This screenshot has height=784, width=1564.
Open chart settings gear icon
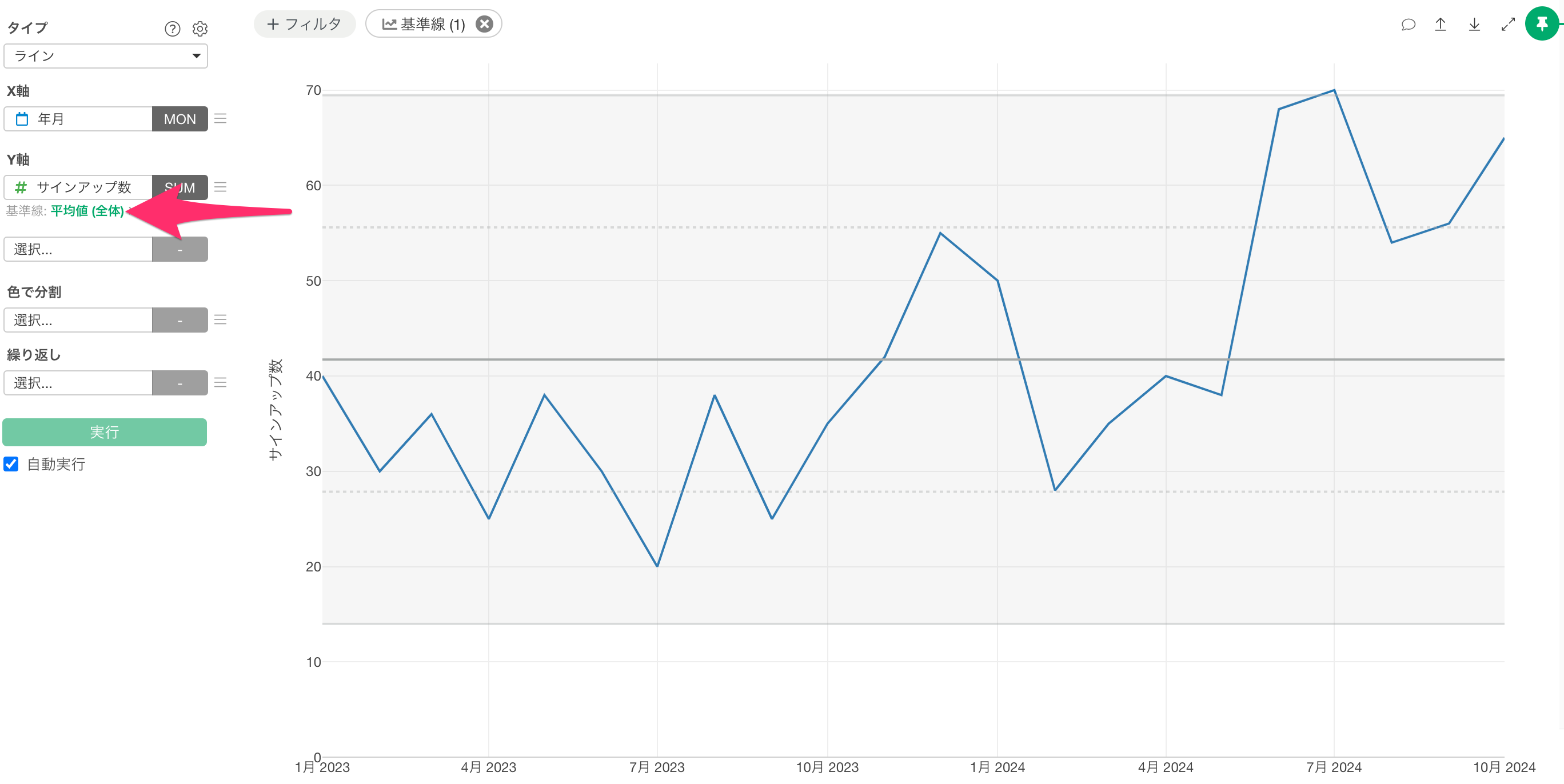point(200,29)
